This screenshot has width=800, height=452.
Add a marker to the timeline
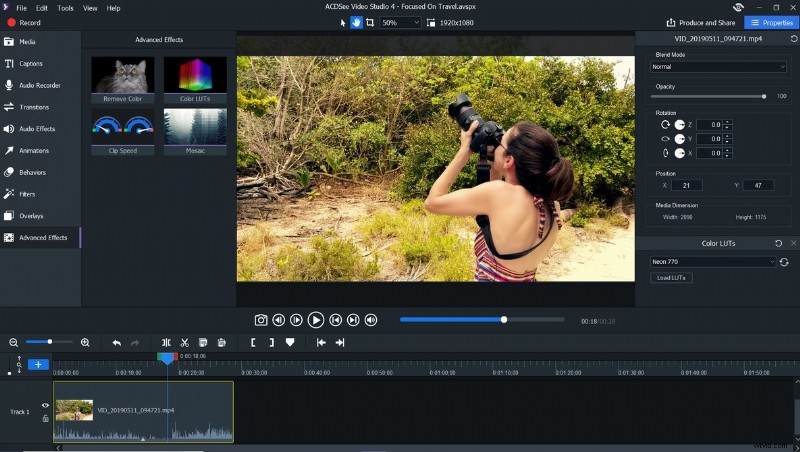click(290, 342)
